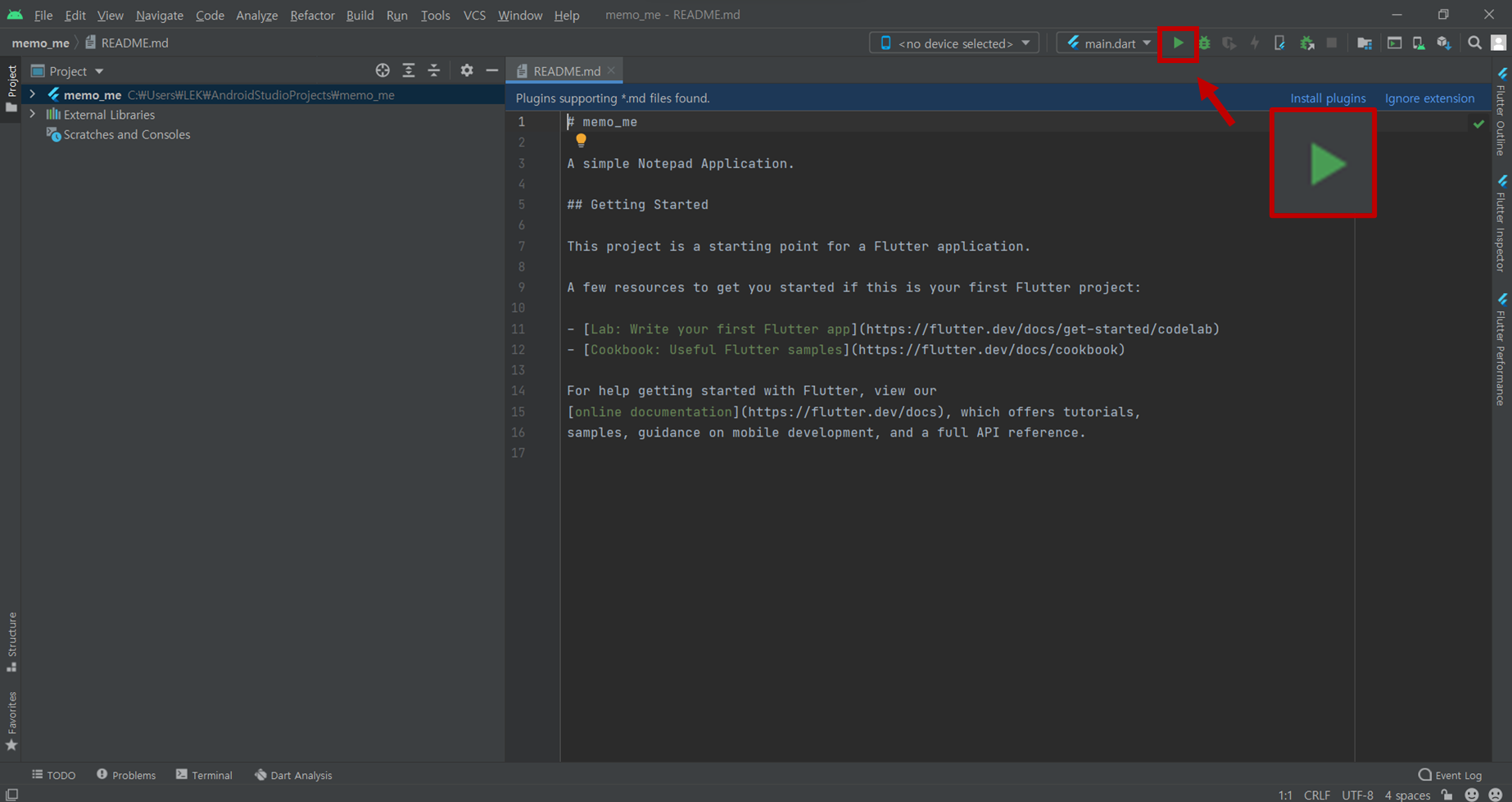Open the Terminal tool window

[204, 775]
